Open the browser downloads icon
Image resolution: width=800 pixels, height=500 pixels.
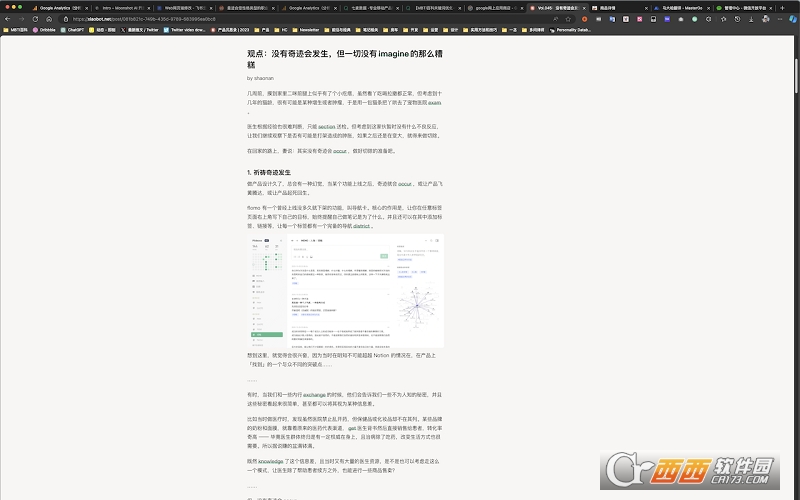[x=751, y=19]
